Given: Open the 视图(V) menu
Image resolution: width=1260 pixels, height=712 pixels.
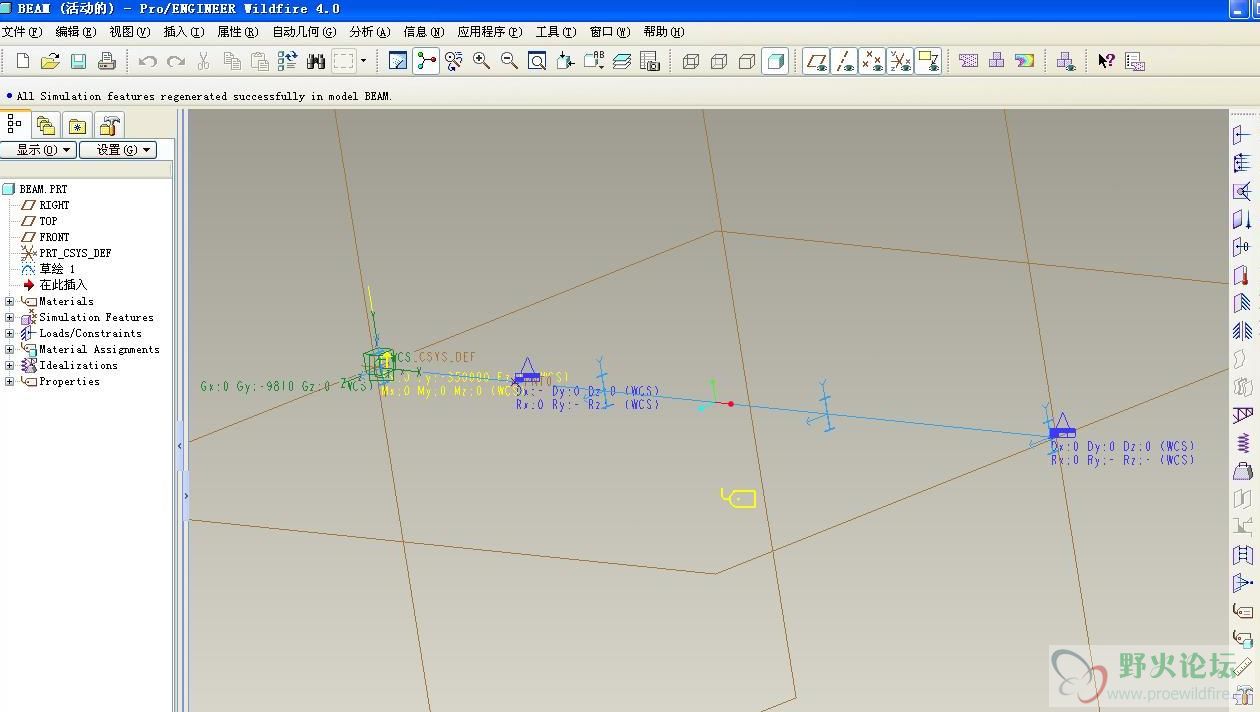Looking at the screenshot, I should [x=130, y=32].
